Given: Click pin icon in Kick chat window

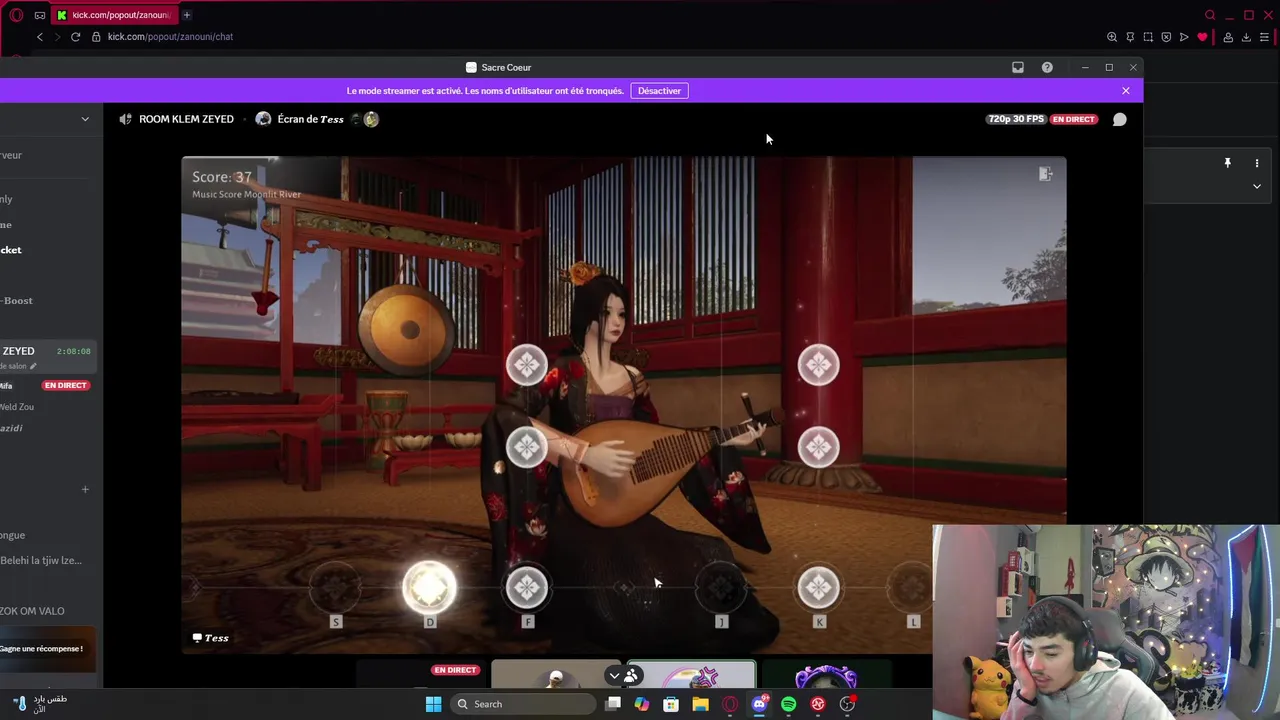Looking at the screenshot, I should pyautogui.click(x=1227, y=163).
